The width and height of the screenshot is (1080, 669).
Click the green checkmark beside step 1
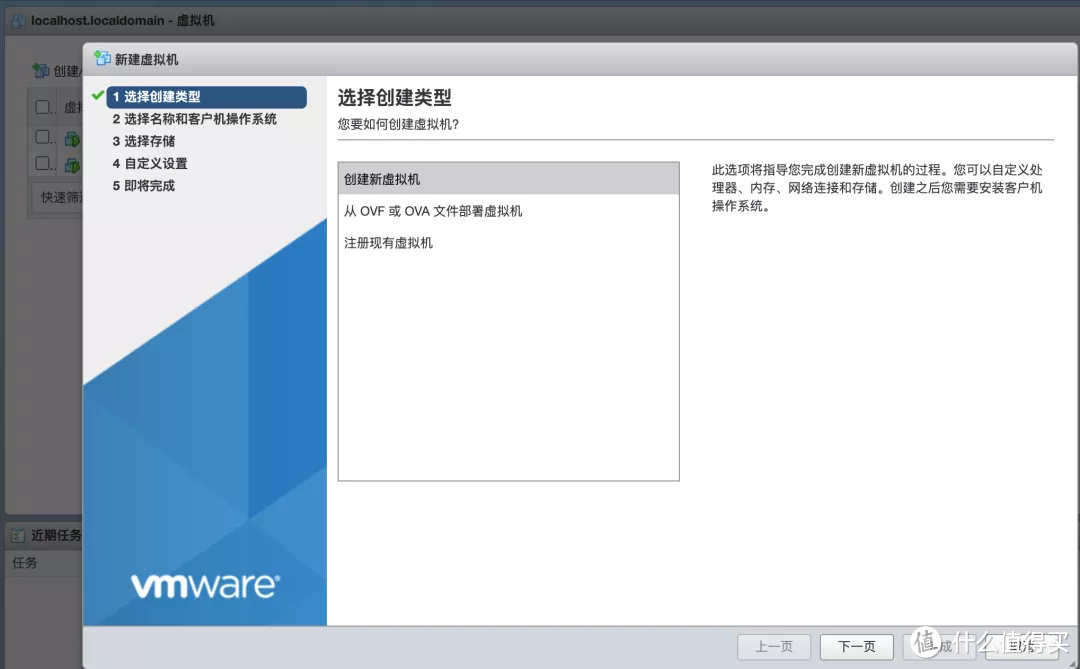tap(97, 96)
